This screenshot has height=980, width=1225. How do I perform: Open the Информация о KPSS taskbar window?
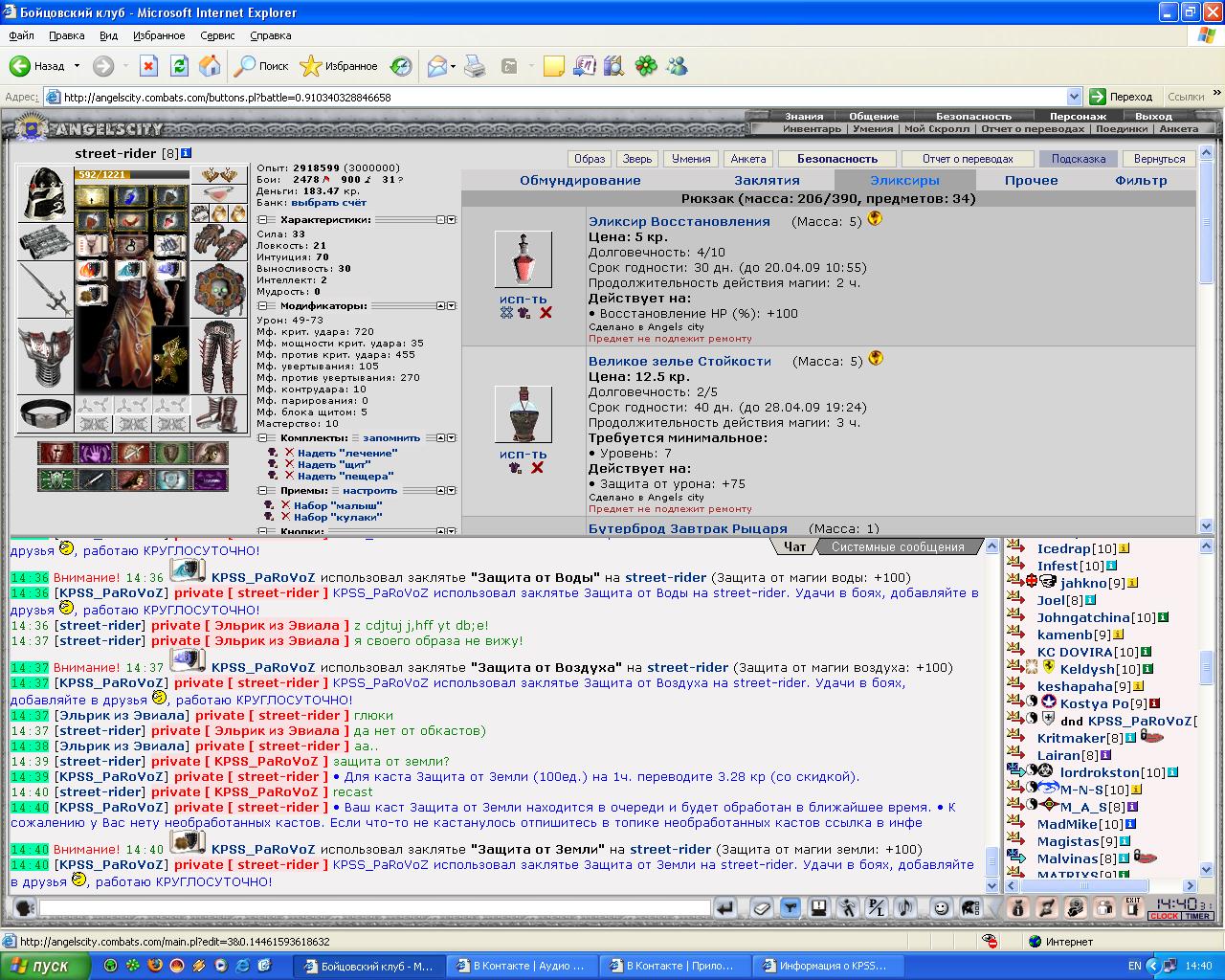point(829,966)
